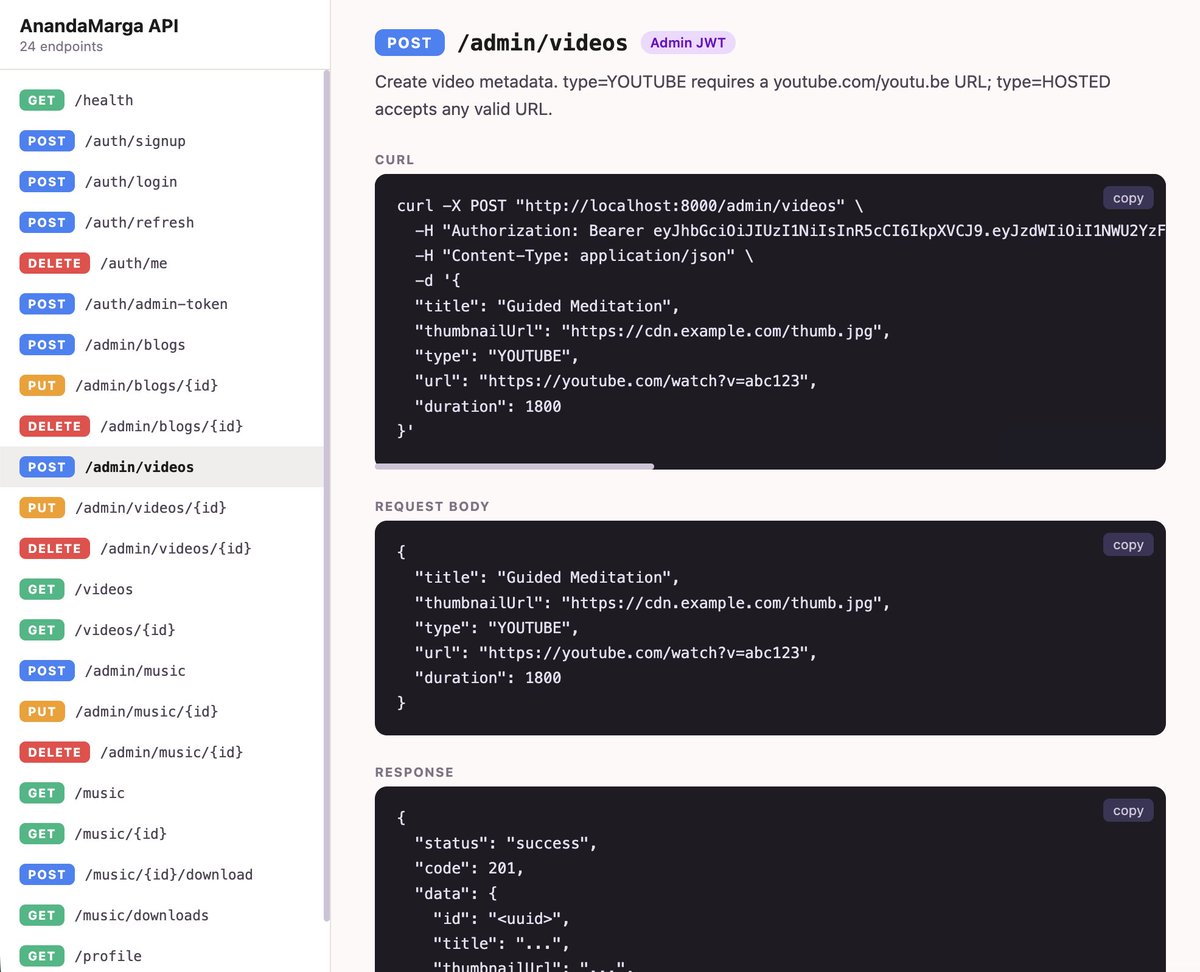Image resolution: width=1200 pixels, height=972 pixels.
Task: Click the POST method badge in header
Action: point(409,43)
